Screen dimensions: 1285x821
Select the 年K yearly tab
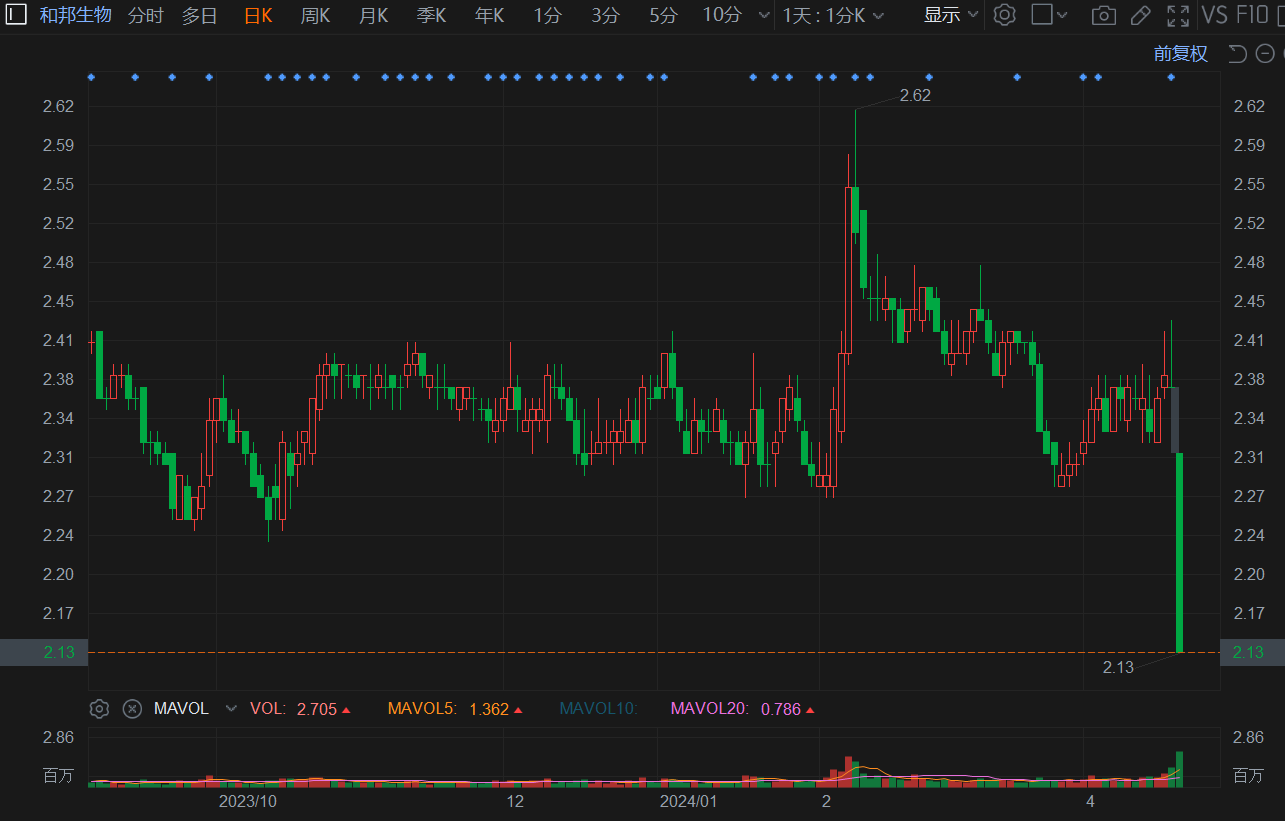(489, 15)
